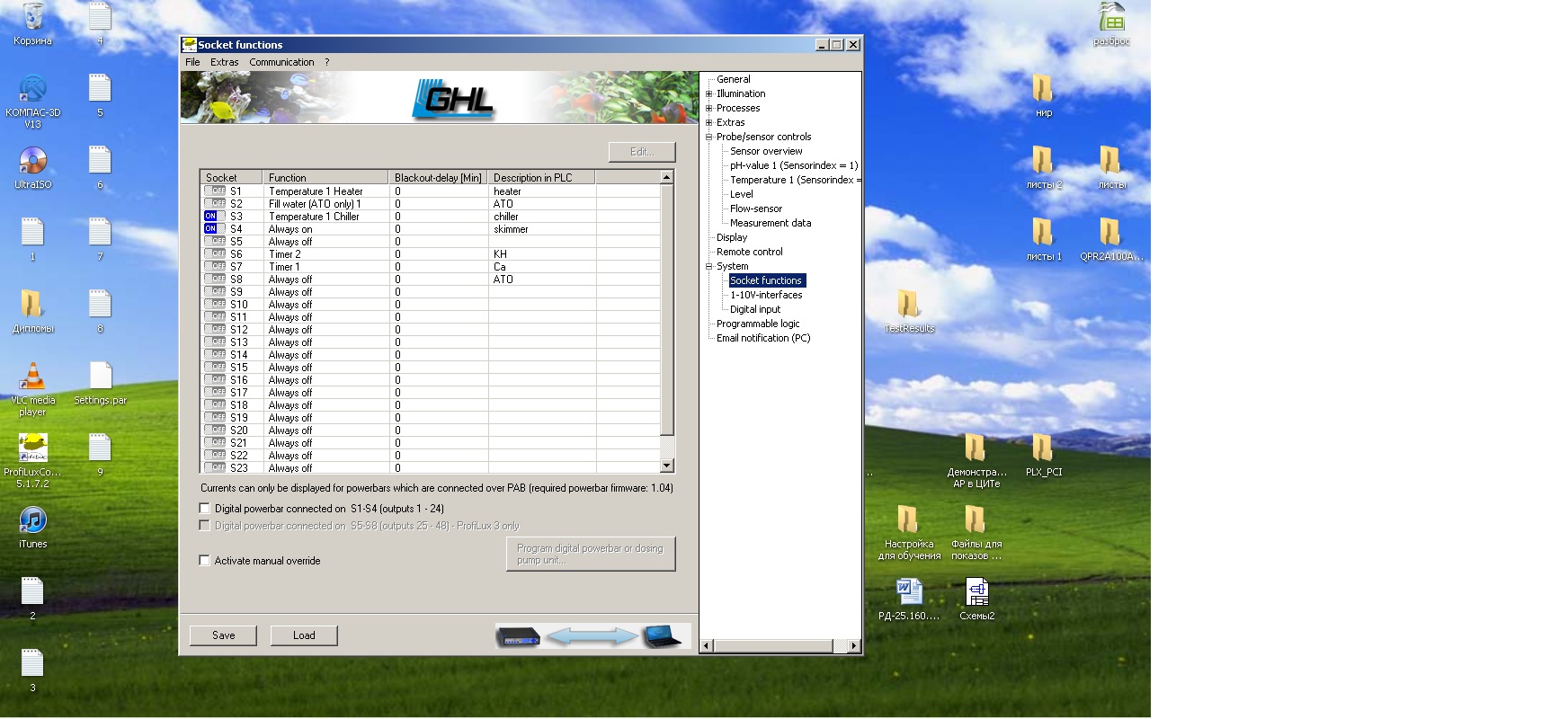Image resolution: width=1568 pixels, height=719 pixels.
Task: Click the Load button
Action: 304,635
